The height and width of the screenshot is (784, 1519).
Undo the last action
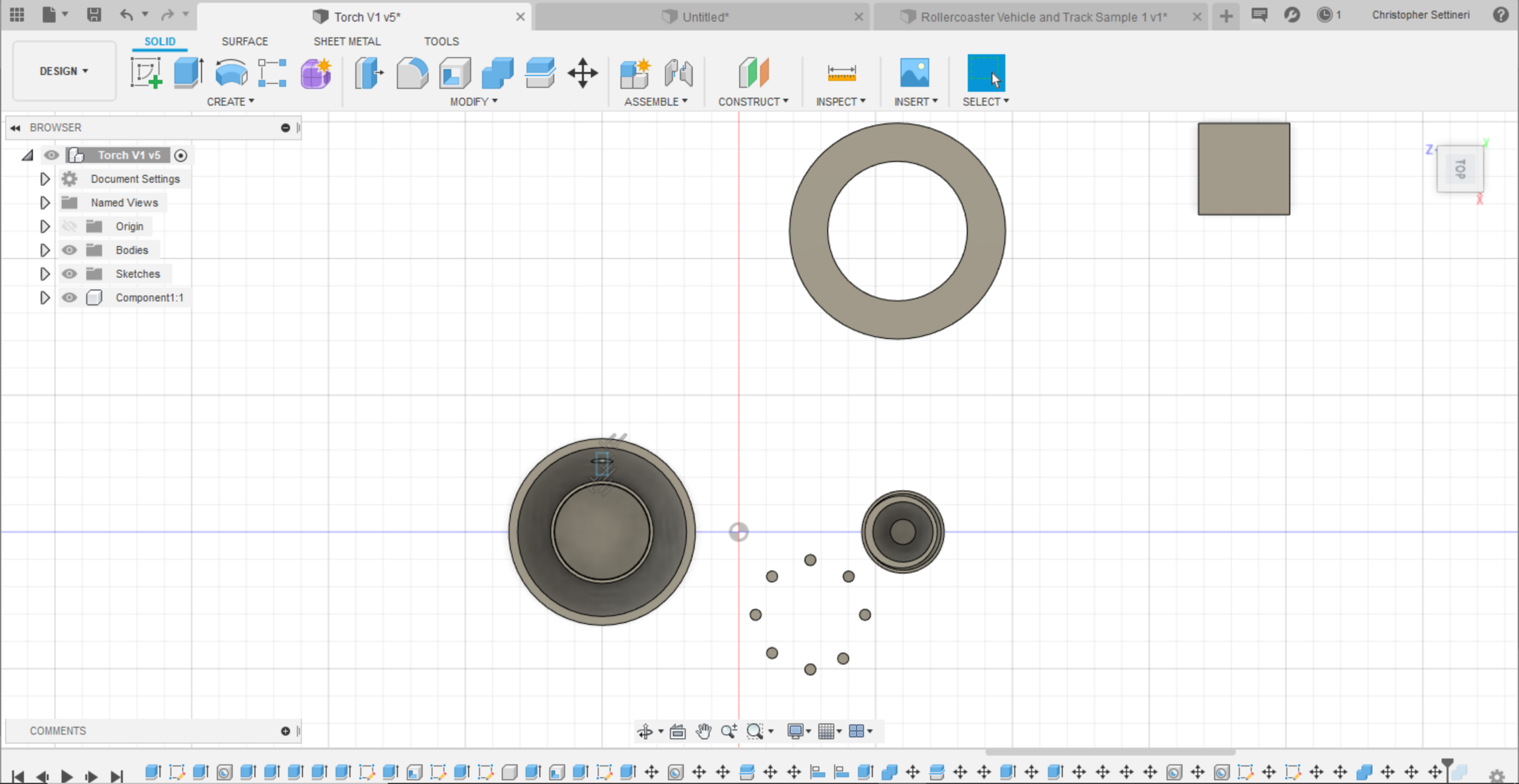126,15
